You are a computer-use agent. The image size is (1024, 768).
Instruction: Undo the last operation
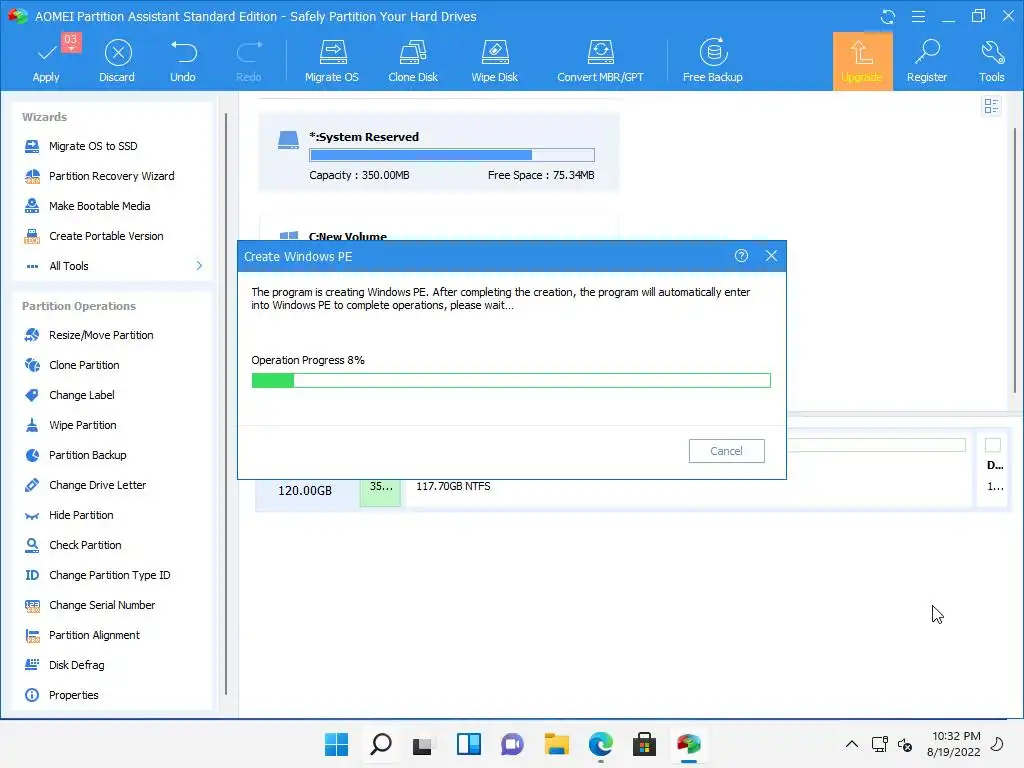tap(183, 60)
